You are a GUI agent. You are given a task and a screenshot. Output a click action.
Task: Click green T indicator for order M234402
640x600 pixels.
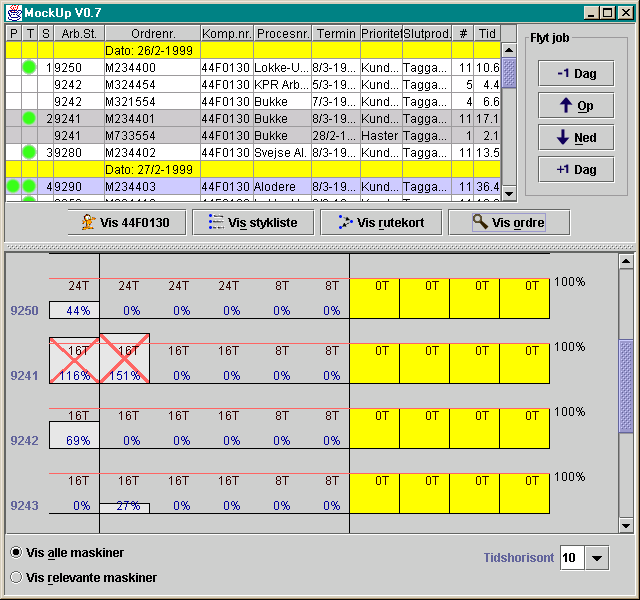point(29,152)
